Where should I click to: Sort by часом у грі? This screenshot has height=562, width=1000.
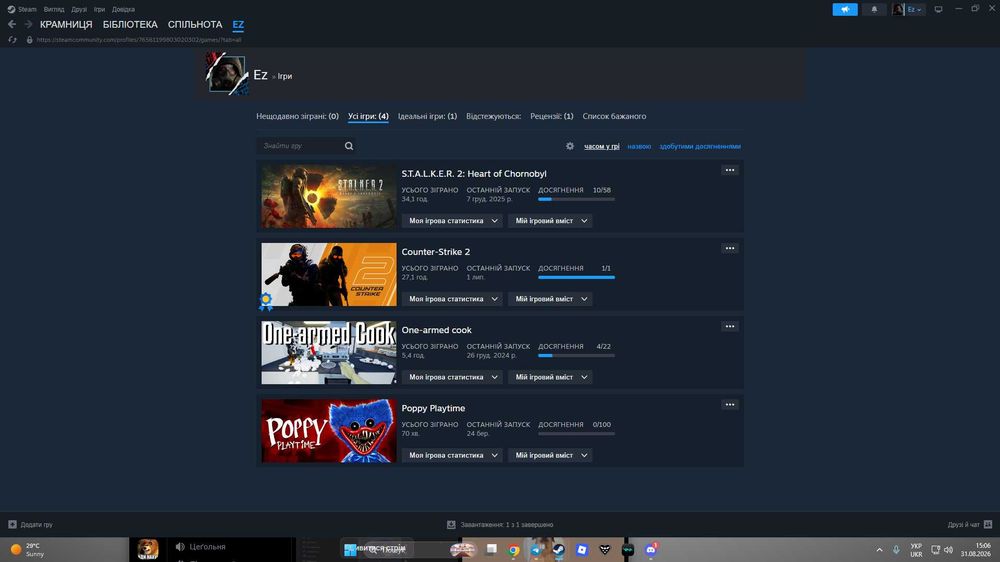[x=601, y=147]
